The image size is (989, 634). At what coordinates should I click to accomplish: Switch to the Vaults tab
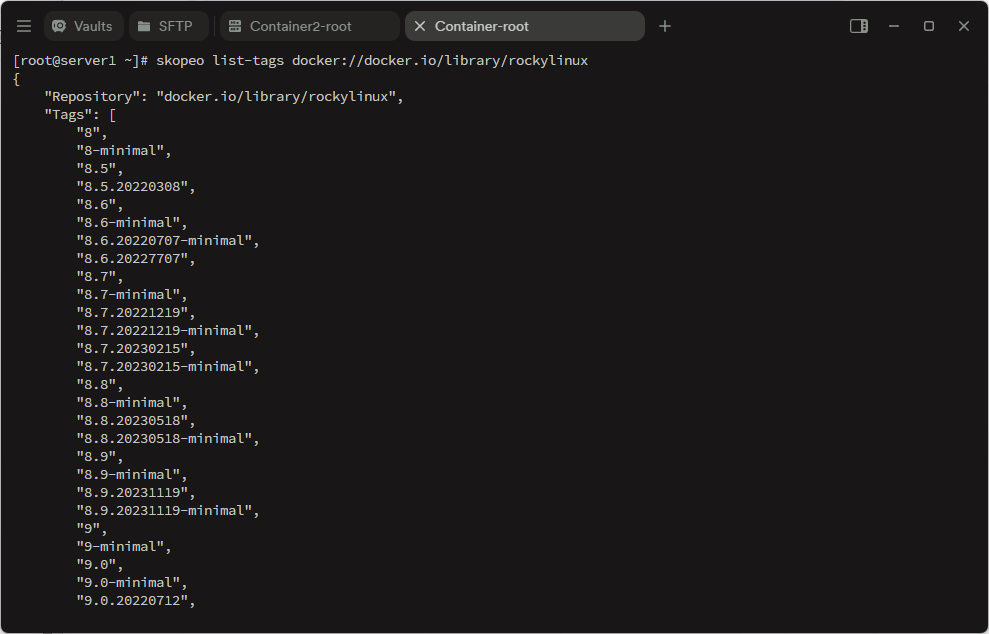coord(83,26)
